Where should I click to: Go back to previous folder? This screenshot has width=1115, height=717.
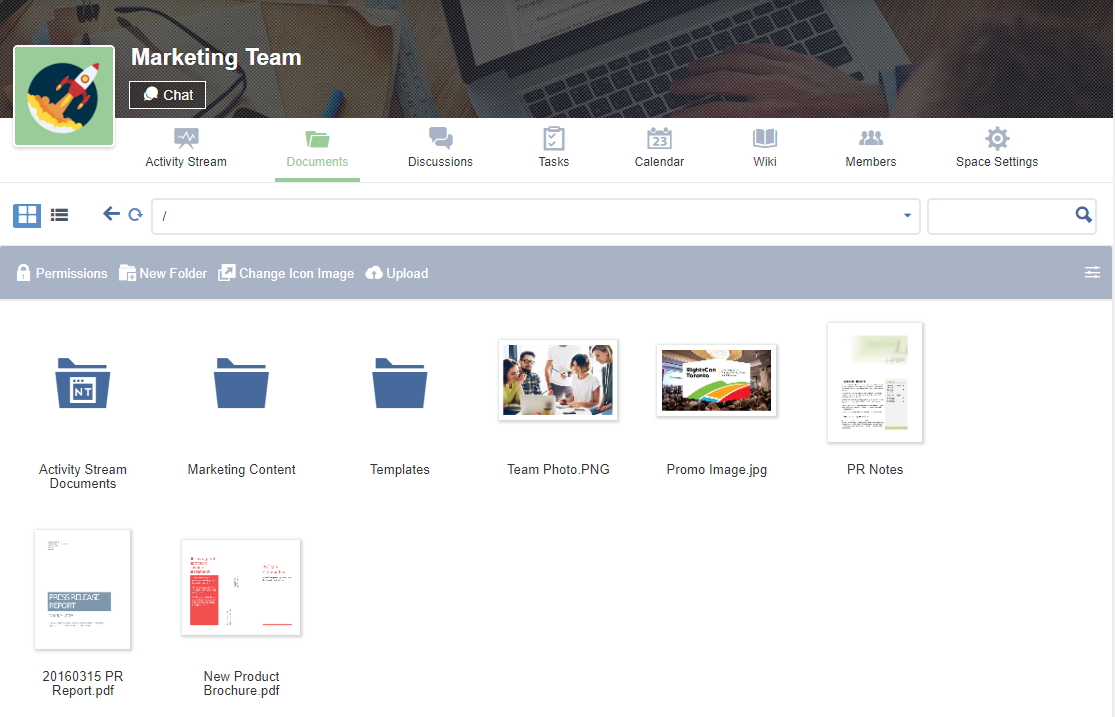click(111, 214)
